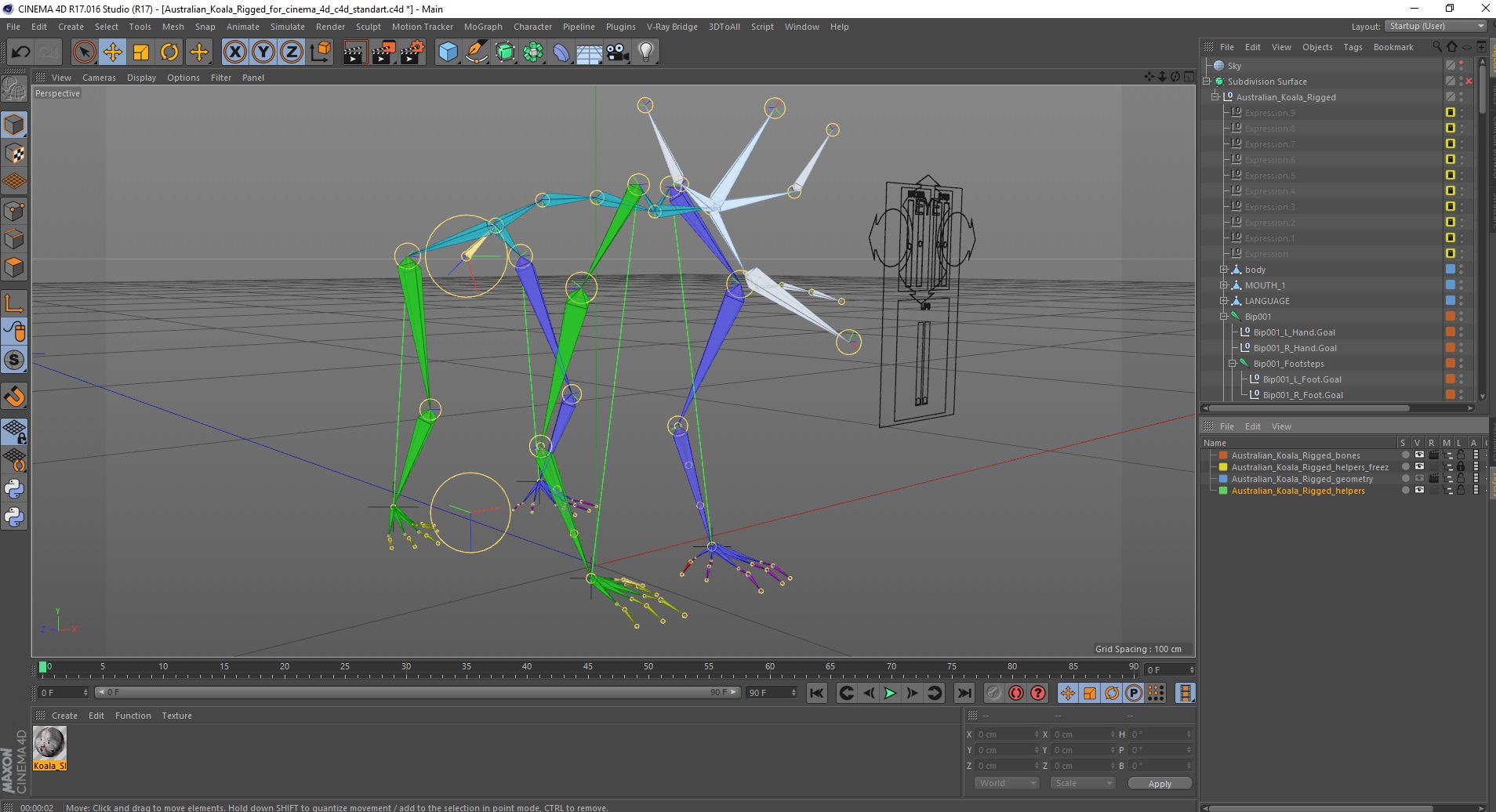Toggle the Z axis lock

[x=292, y=53]
